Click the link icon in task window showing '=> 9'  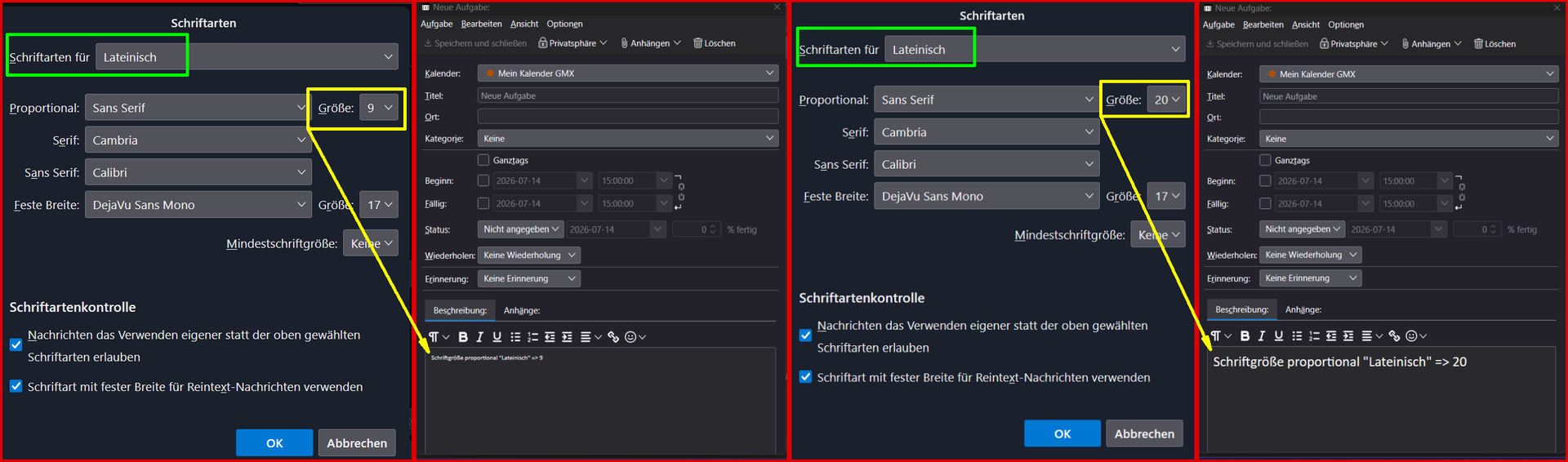(613, 337)
